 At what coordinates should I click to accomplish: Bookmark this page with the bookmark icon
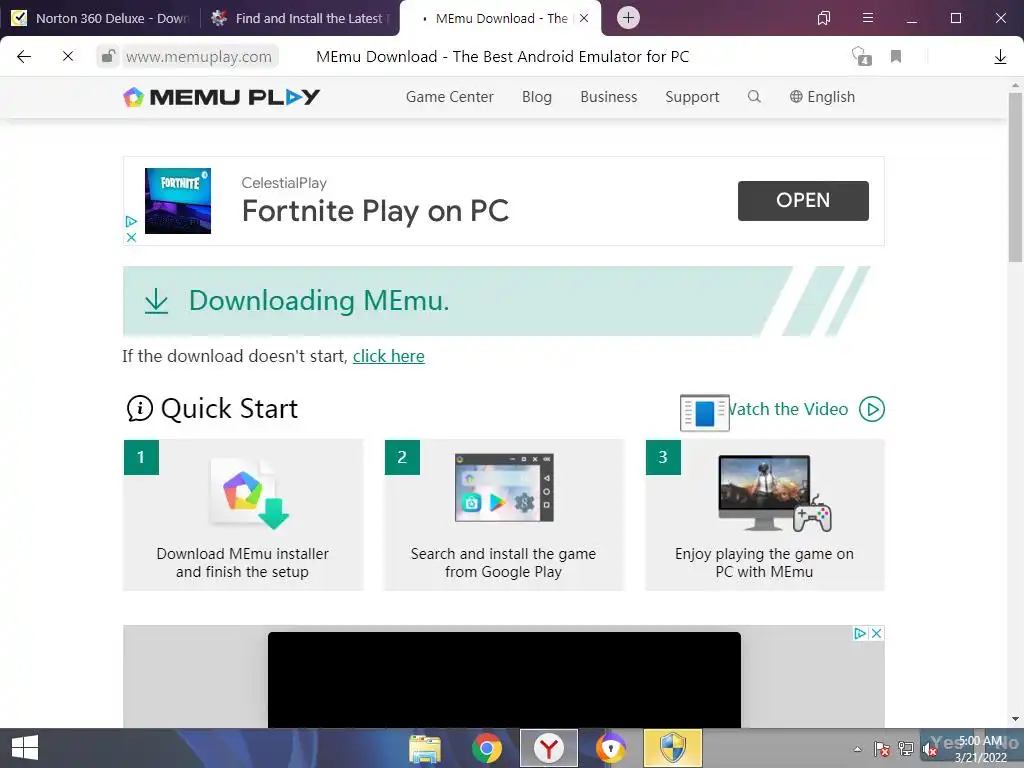pos(896,57)
